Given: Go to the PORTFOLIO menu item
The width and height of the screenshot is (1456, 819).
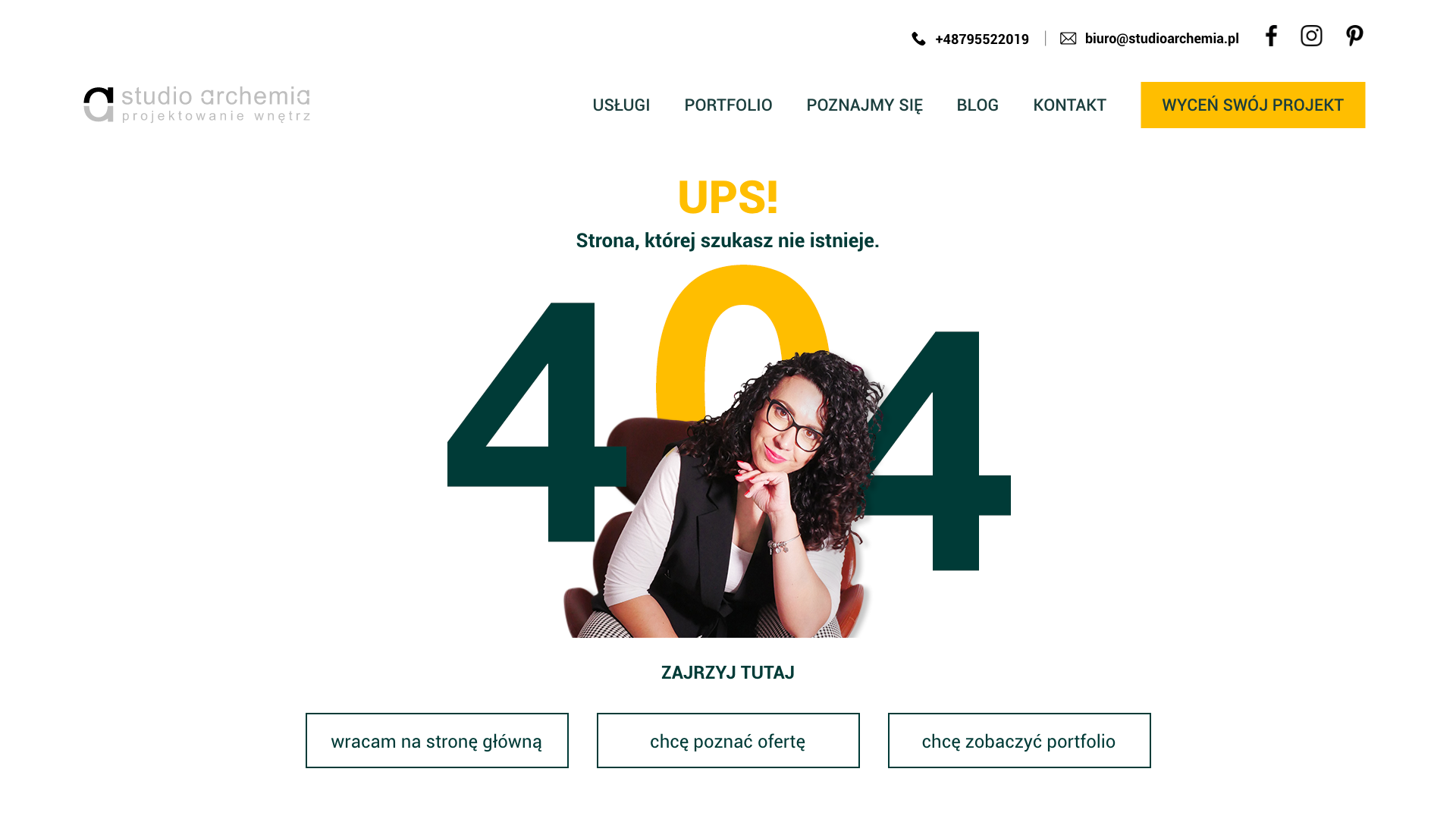Looking at the screenshot, I should [728, 105].
